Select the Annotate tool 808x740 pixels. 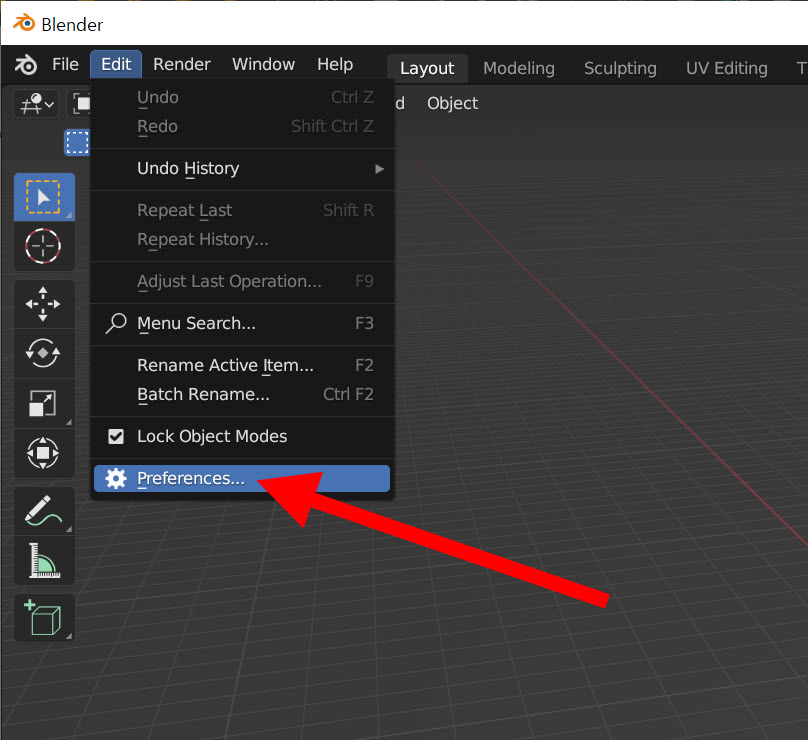pyautogui.click(x=44, y=511)
